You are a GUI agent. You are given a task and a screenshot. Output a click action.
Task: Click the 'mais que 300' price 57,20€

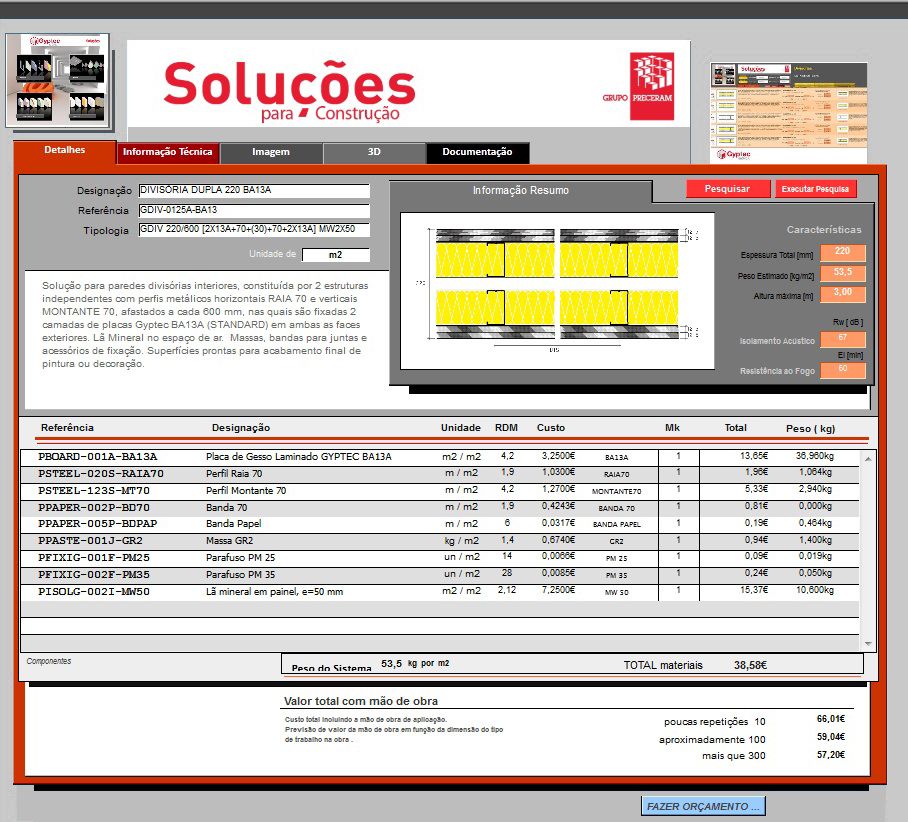click(x=831, y=755)
